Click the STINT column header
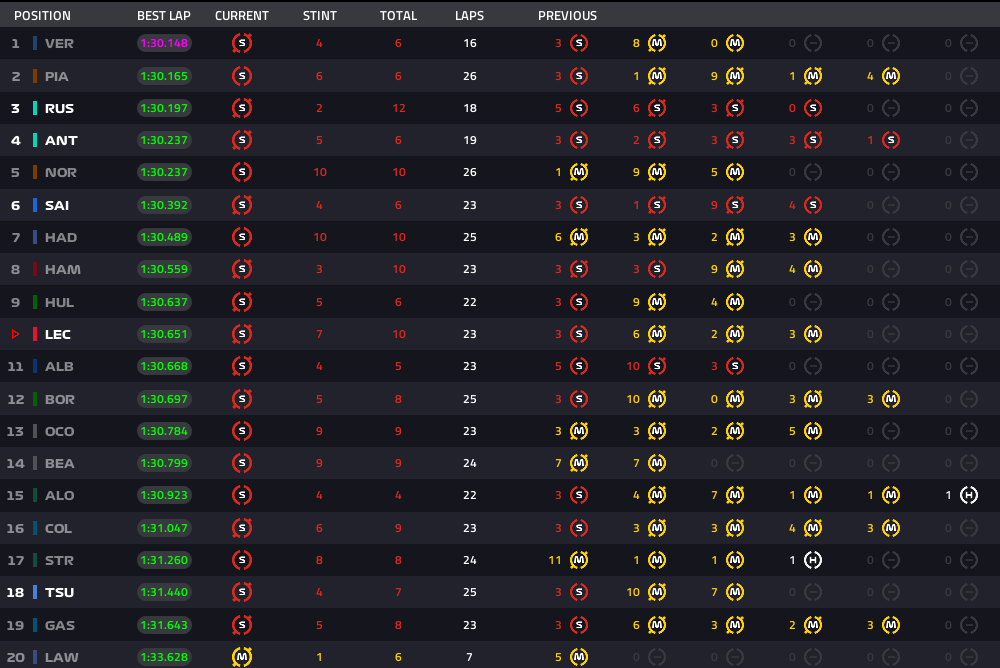This screenshot has height=668, width=1000. click(319, 16)
